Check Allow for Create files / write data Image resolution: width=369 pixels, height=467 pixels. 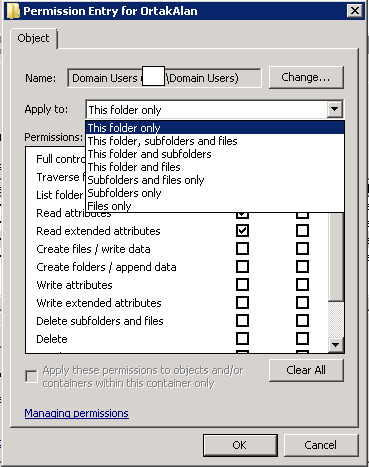point(242,249)
